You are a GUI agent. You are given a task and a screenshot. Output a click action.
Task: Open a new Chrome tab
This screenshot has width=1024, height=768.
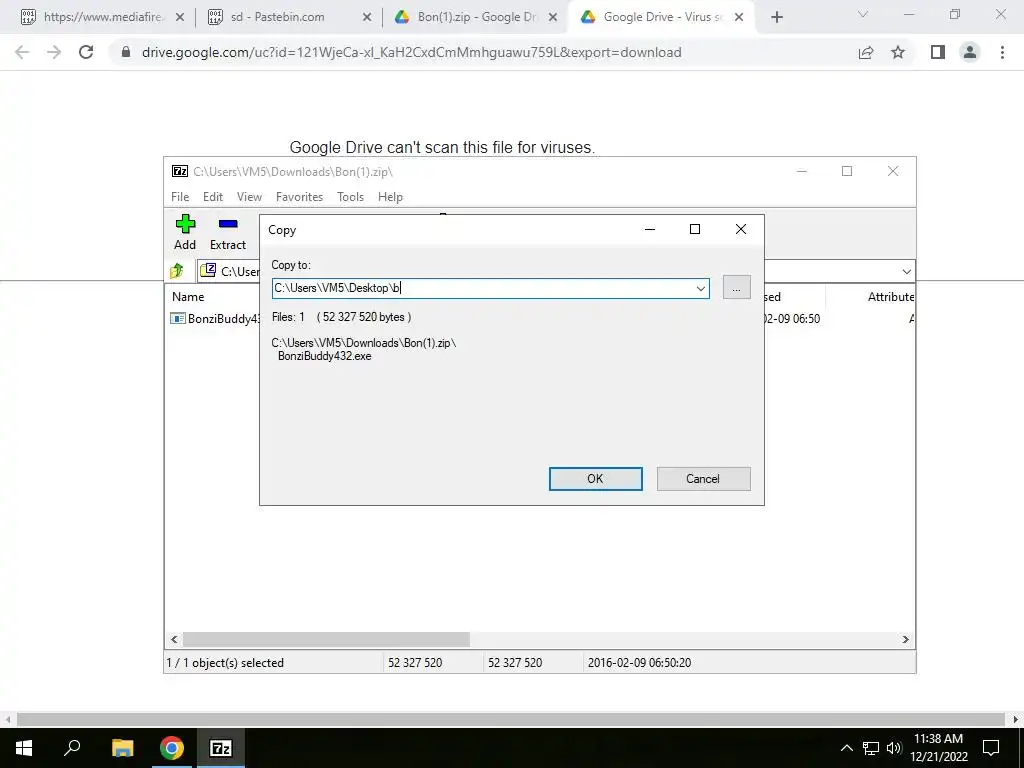(776, 17)
